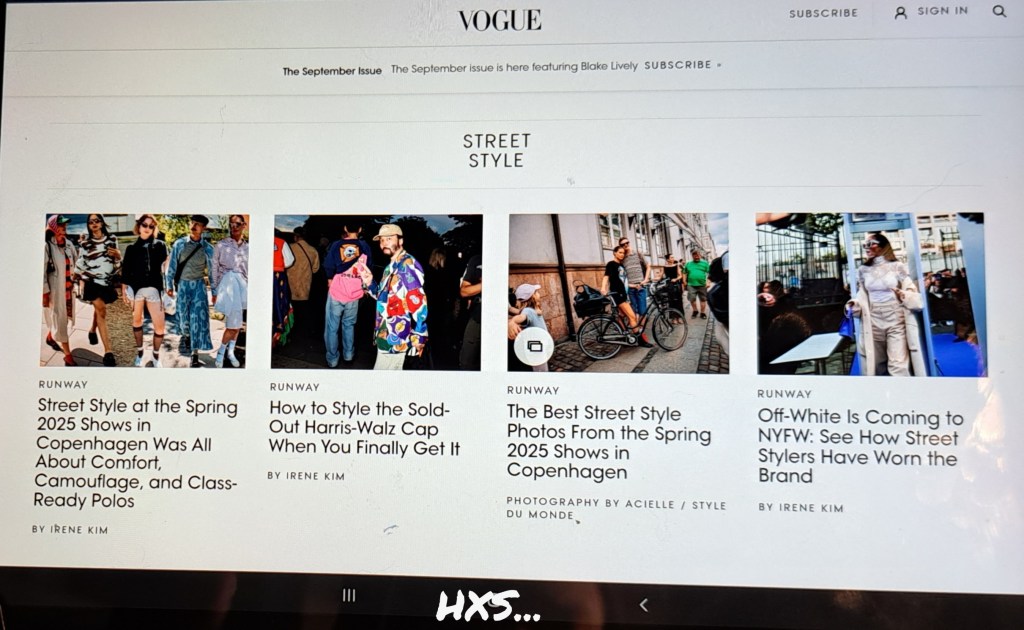Click the Sign In link
Screen dimensions: 1024x630
(x=942, y=11)
